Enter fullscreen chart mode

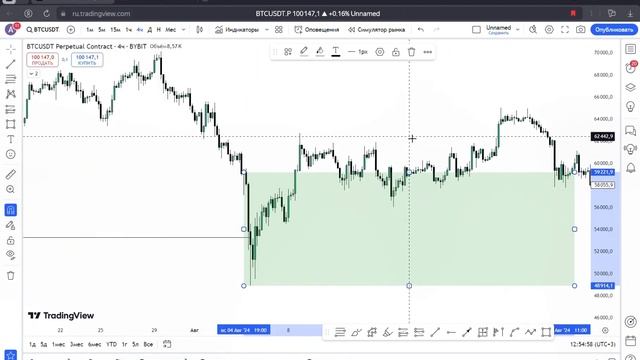565,29
